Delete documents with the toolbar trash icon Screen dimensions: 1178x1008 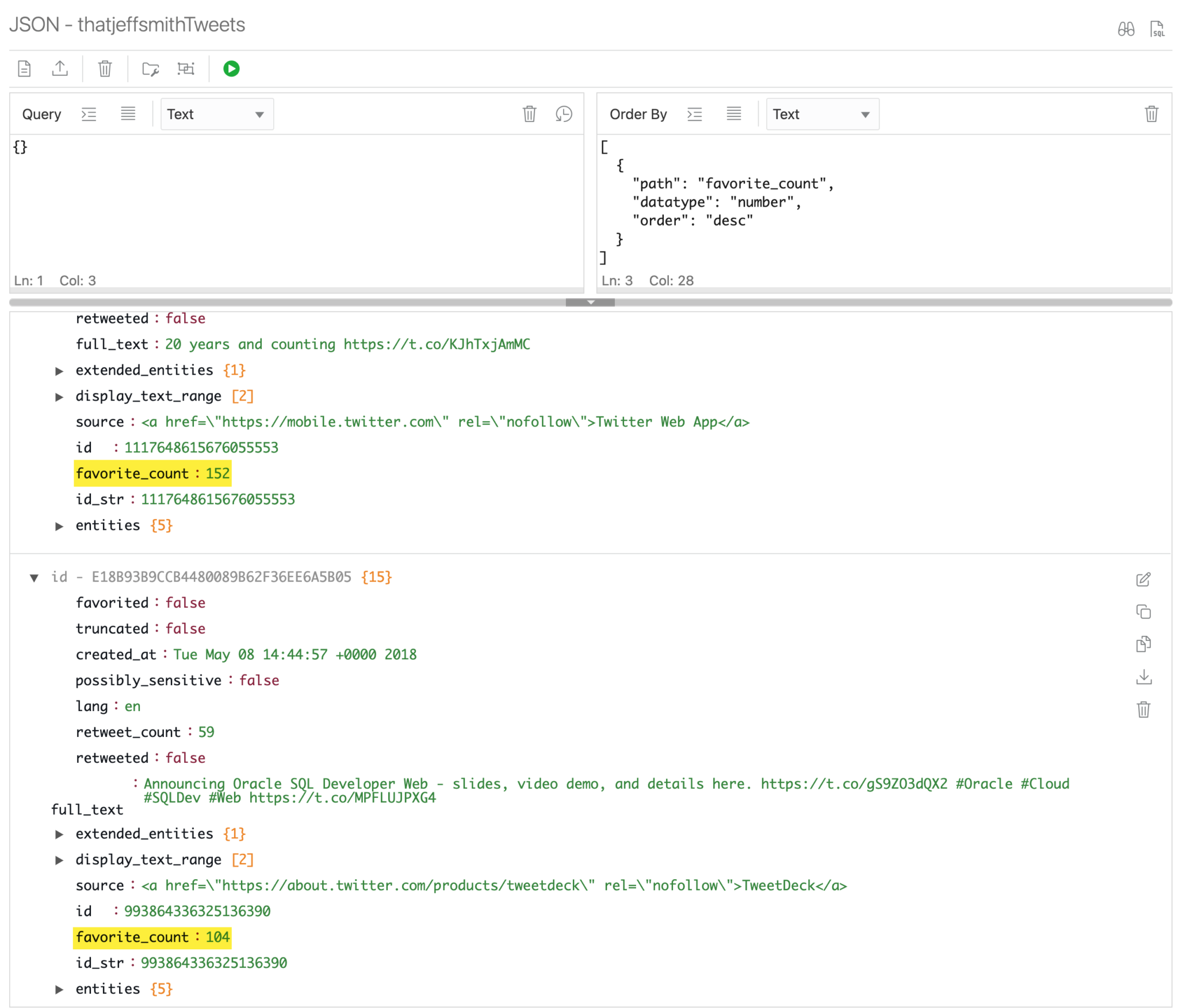point(104,68)
